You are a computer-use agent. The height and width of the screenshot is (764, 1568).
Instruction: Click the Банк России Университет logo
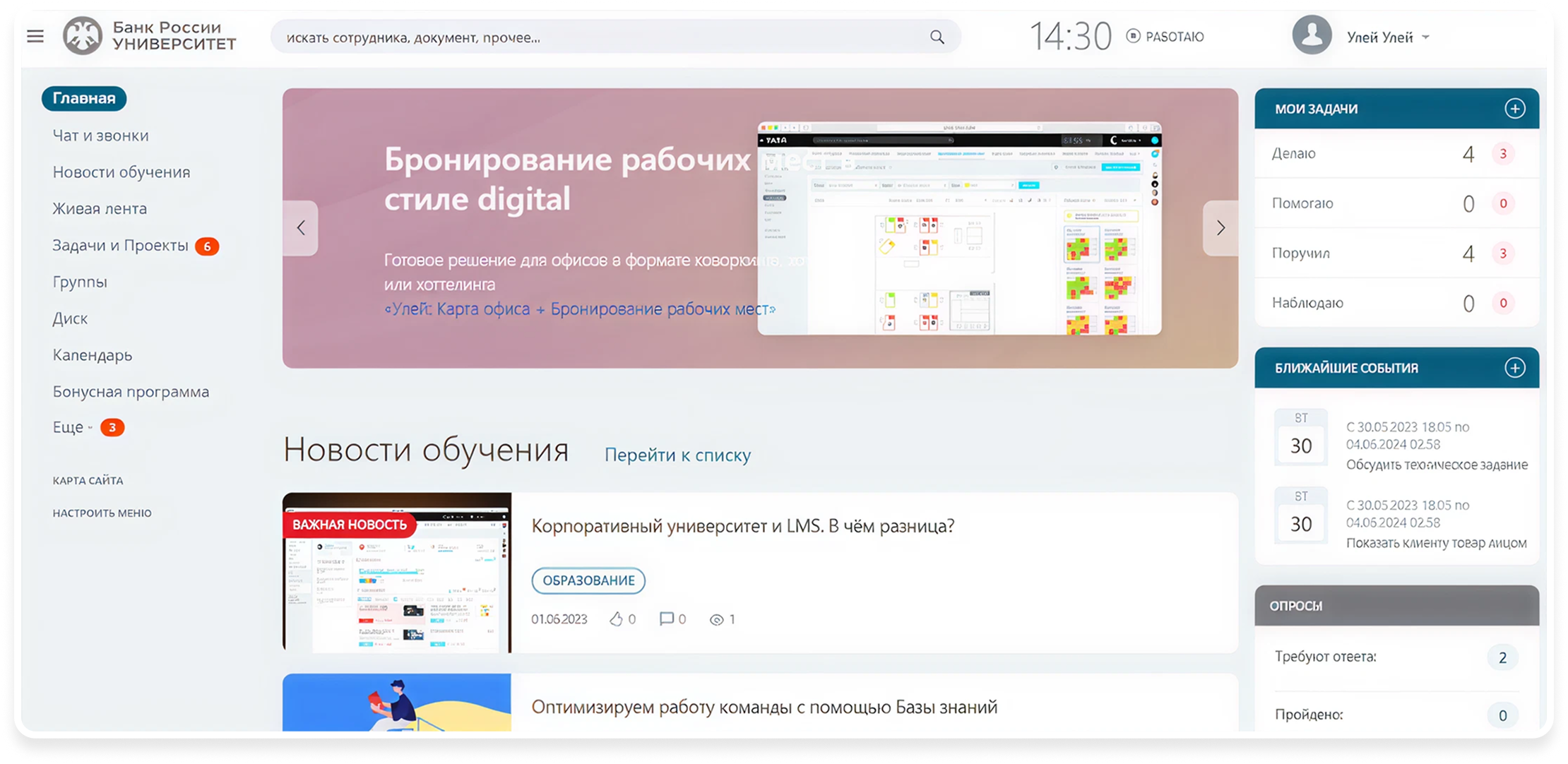pos(150,36)
